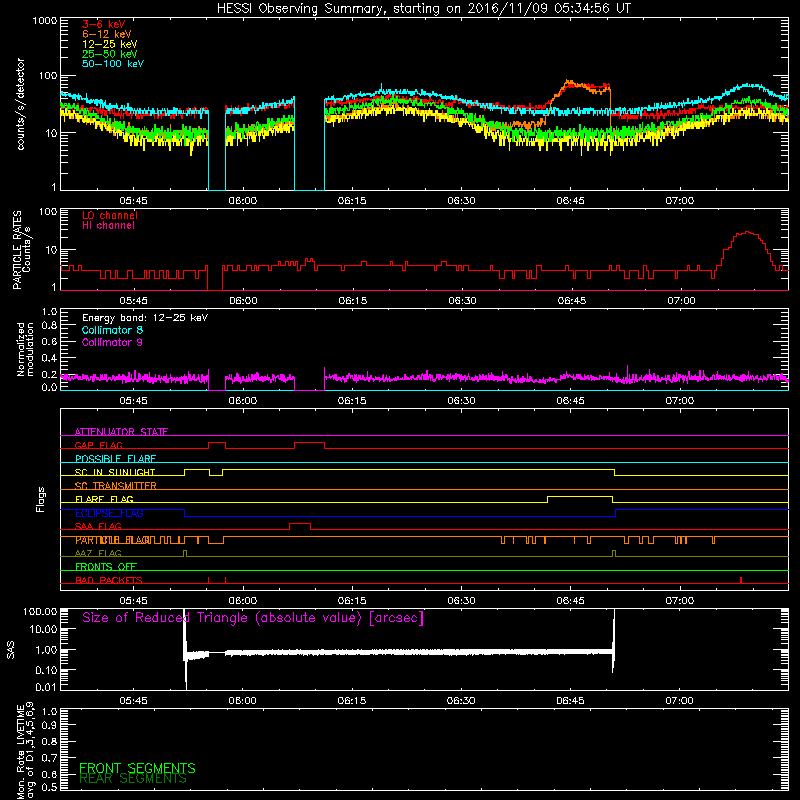Click the 06:15 tick label under the counts plot
The width and height of the screenshot is (800, 800).
(x=352, y=201)
